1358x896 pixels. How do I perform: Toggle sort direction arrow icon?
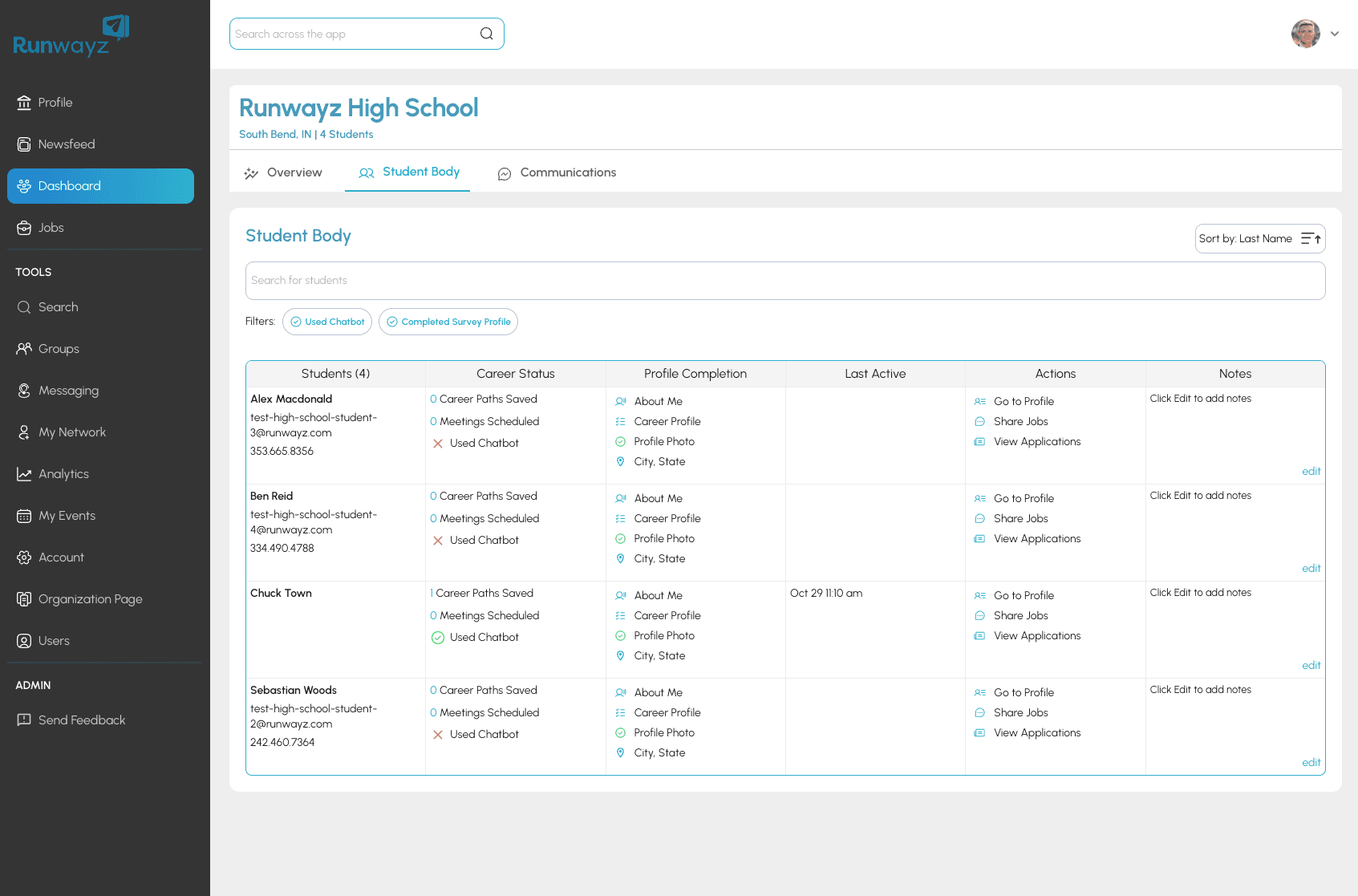pos(1311,239)
